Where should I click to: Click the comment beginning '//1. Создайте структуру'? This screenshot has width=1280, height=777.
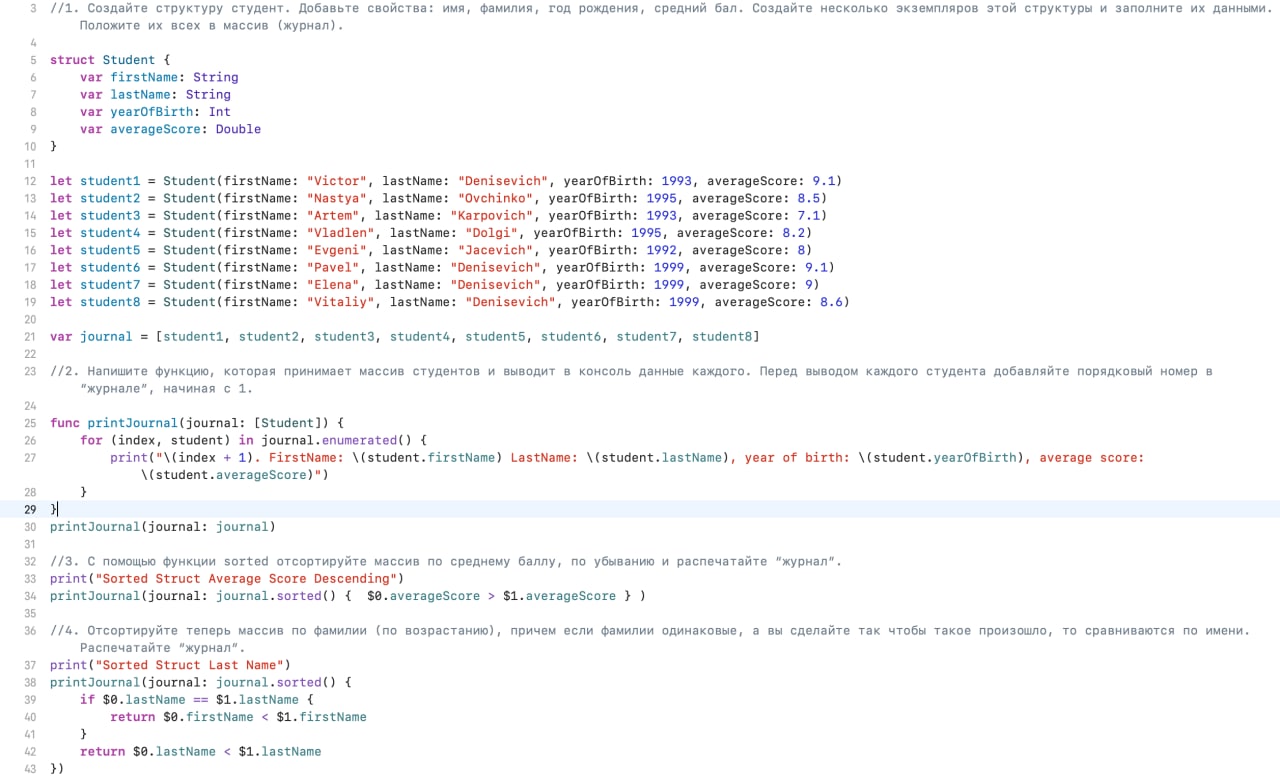tap(660, 17)
